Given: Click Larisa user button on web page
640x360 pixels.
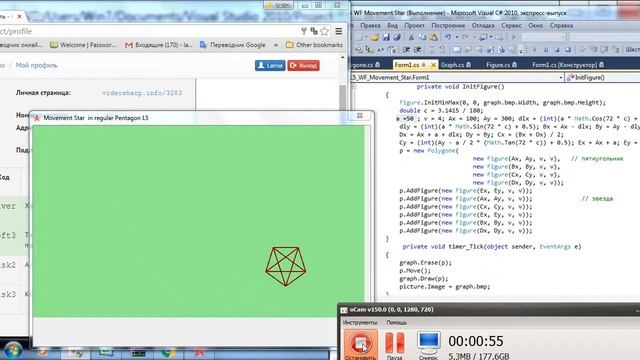Looking at the screenshot, I should coord(270,65).
